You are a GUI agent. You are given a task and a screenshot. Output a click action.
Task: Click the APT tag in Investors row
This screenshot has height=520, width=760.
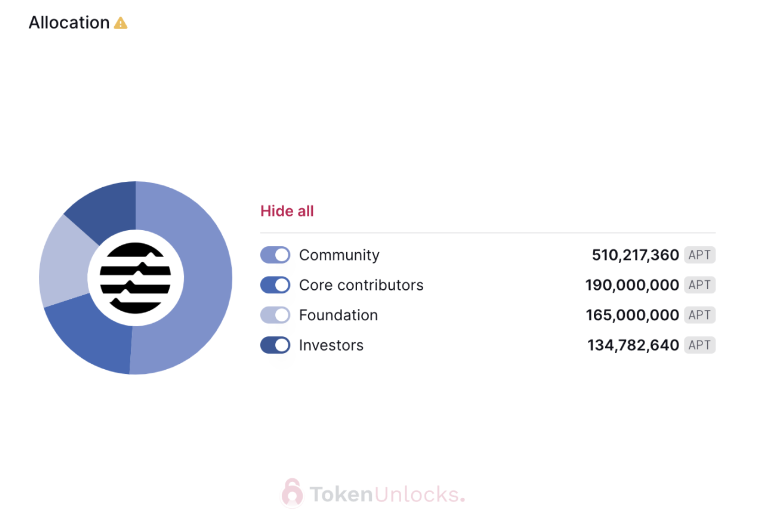[700, 345]
